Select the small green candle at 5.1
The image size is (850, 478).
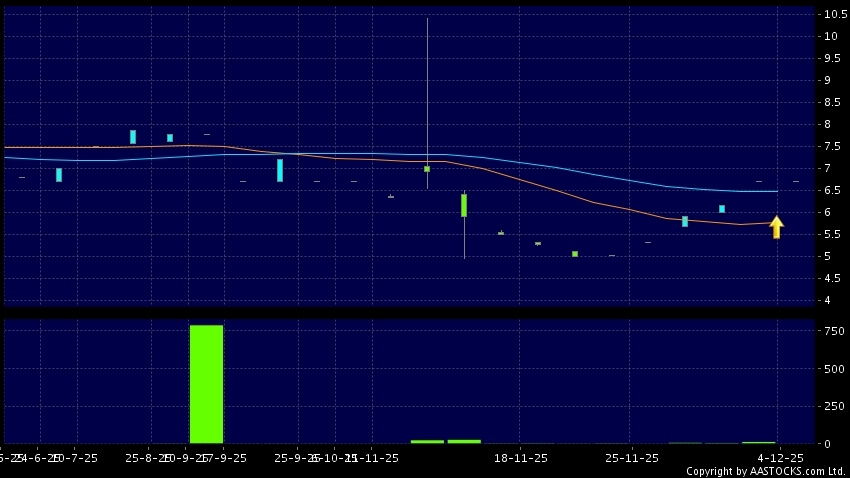click(575, 254)
